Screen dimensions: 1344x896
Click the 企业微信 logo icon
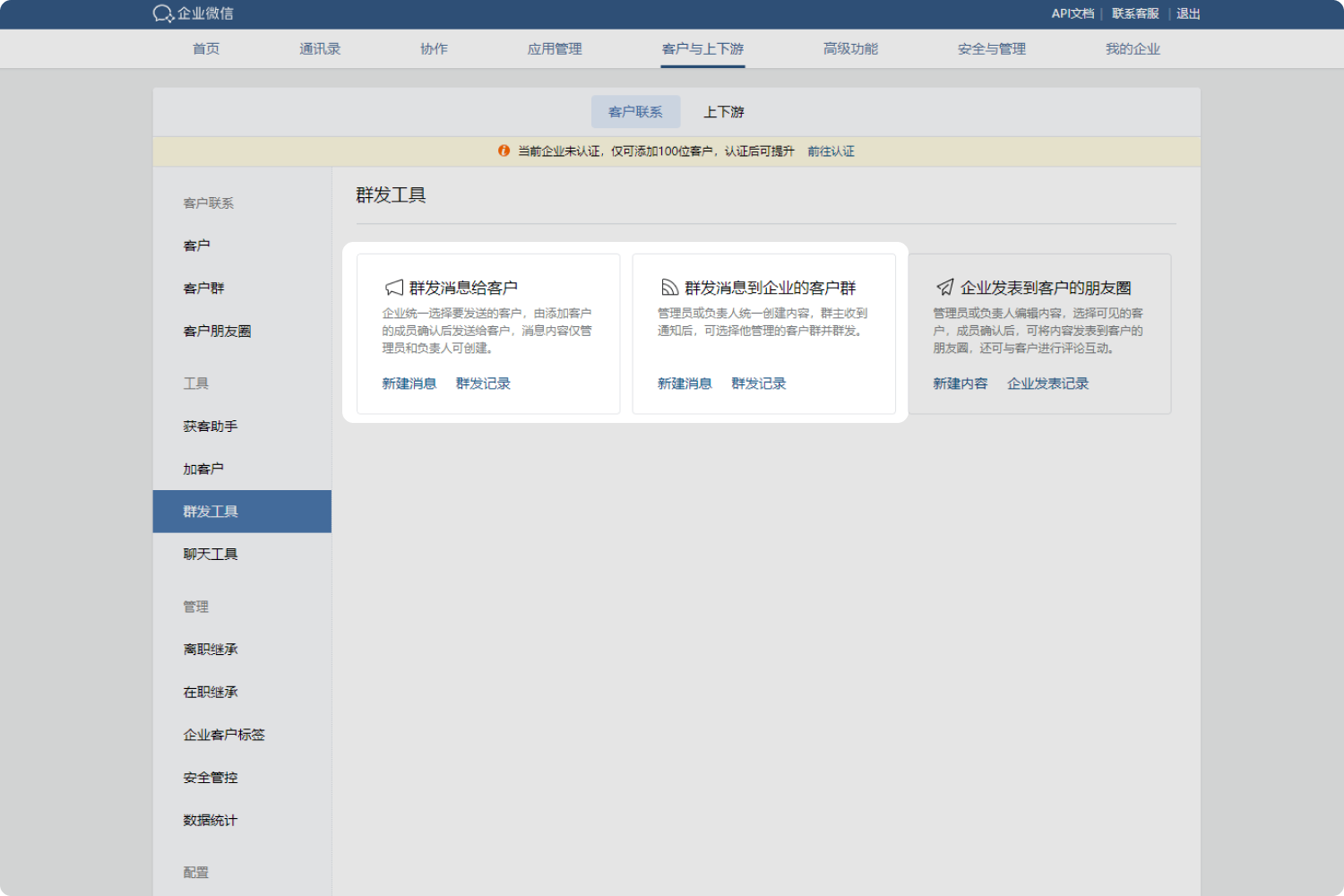(163, 13)
